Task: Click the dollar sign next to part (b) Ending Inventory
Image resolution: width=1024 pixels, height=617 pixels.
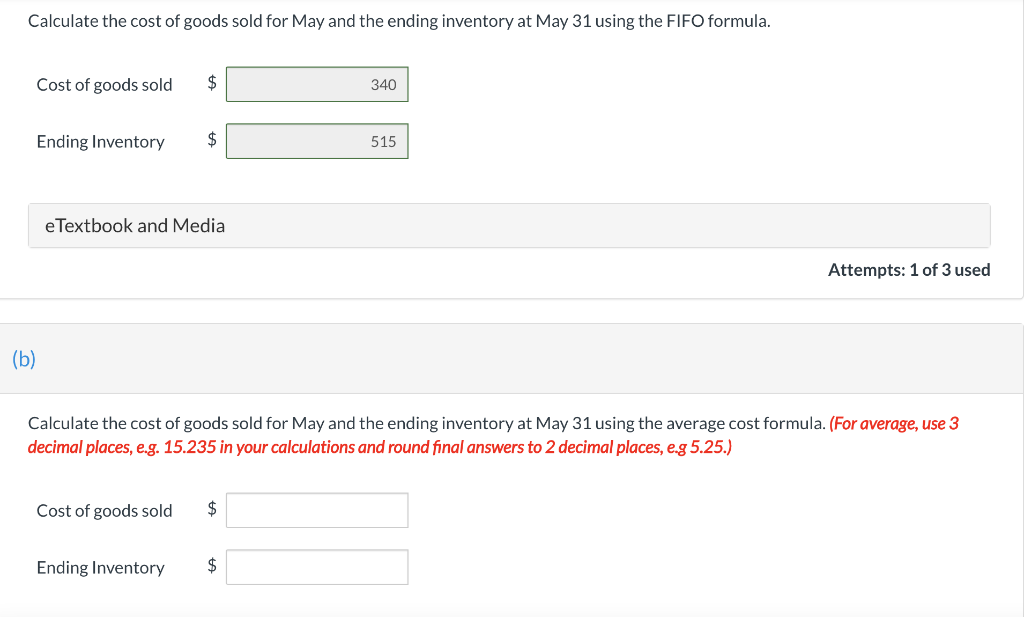Action: 211,567
